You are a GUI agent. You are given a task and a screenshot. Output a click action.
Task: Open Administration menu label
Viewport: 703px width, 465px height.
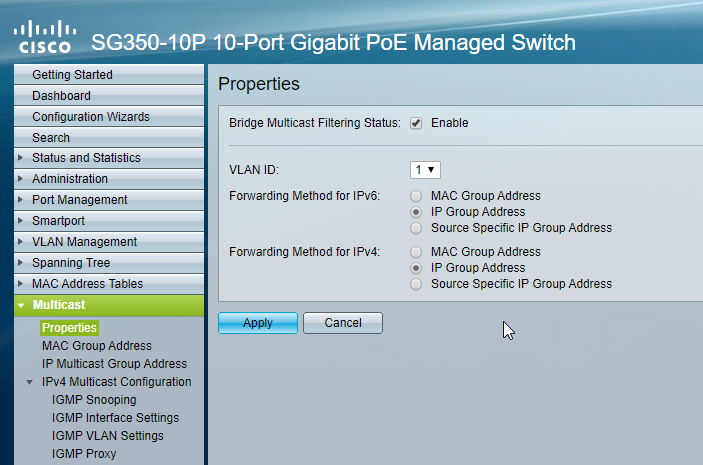pos(70,179)
